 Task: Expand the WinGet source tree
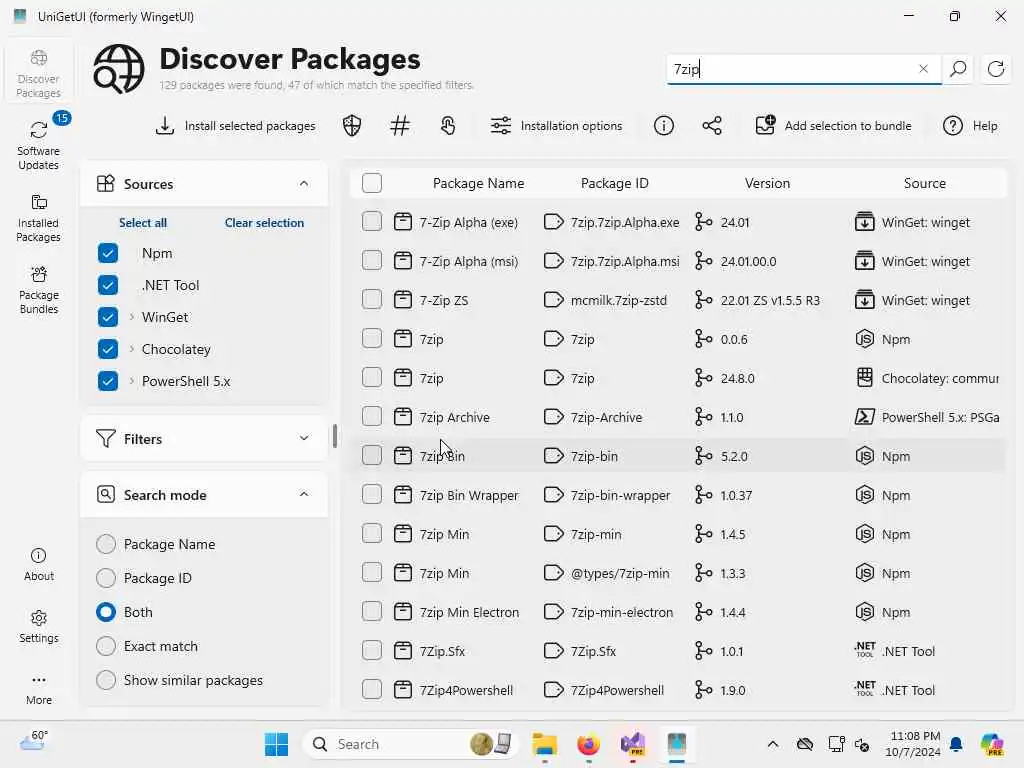click(x=132, y=317)
